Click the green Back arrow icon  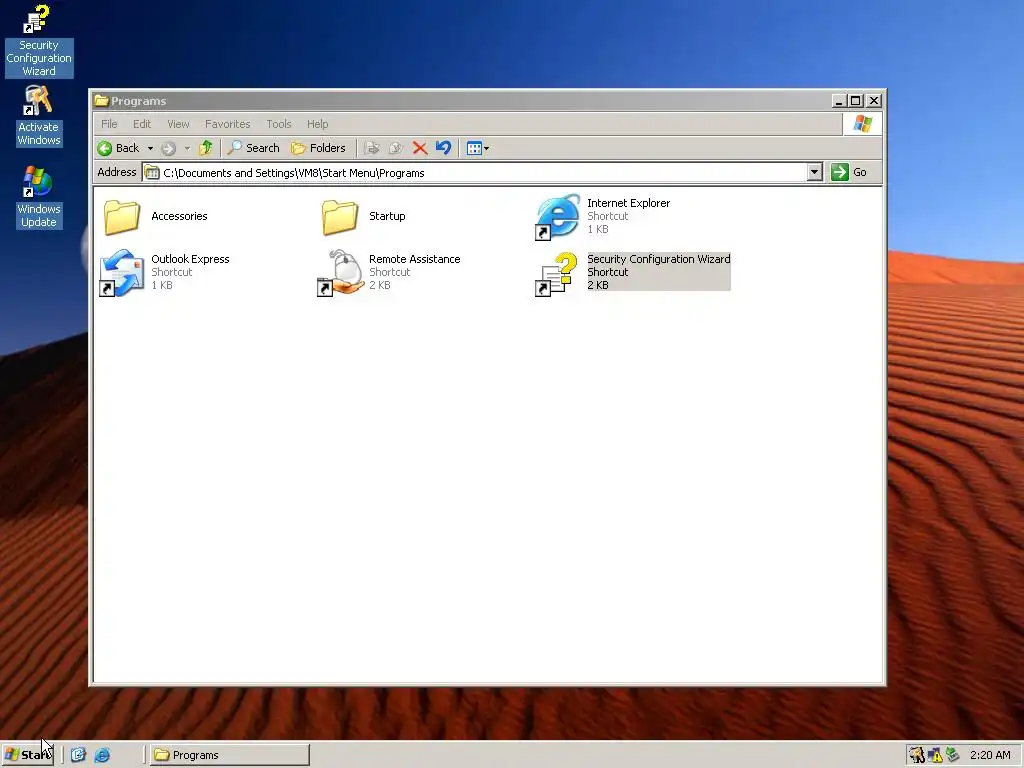(104, 148)
